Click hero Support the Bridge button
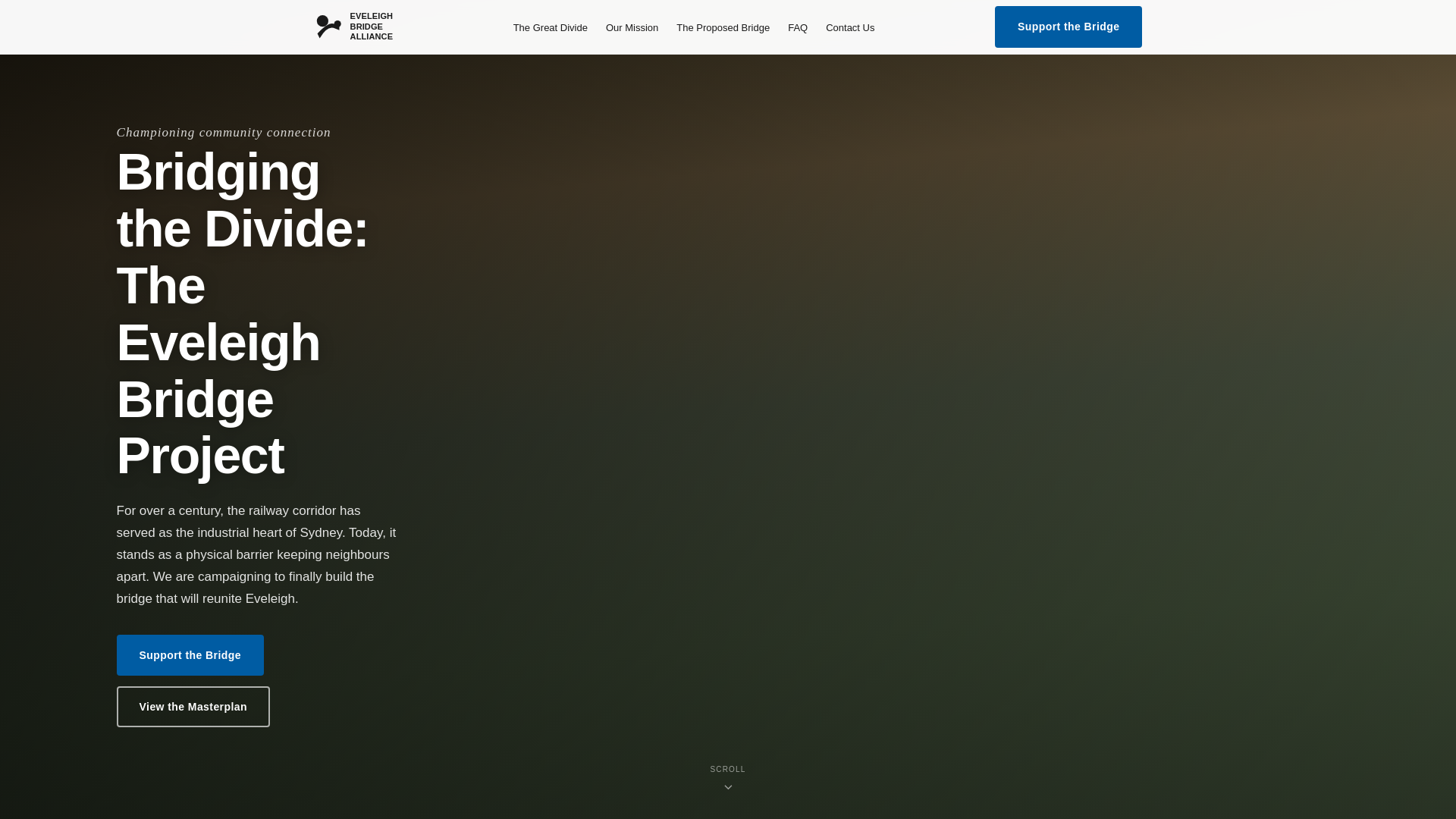1456x819 pixels. coord(190,655)
